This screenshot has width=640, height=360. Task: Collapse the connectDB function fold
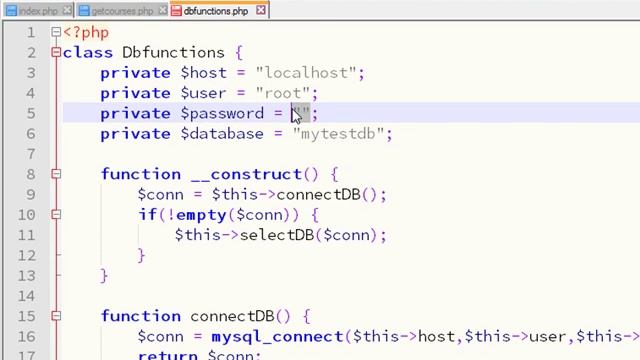coord(56,316)
